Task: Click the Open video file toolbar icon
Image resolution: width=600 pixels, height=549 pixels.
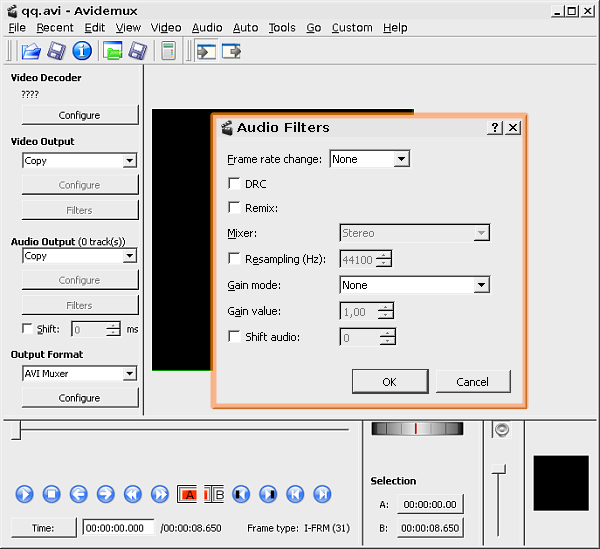Action: tap(31, 51)
